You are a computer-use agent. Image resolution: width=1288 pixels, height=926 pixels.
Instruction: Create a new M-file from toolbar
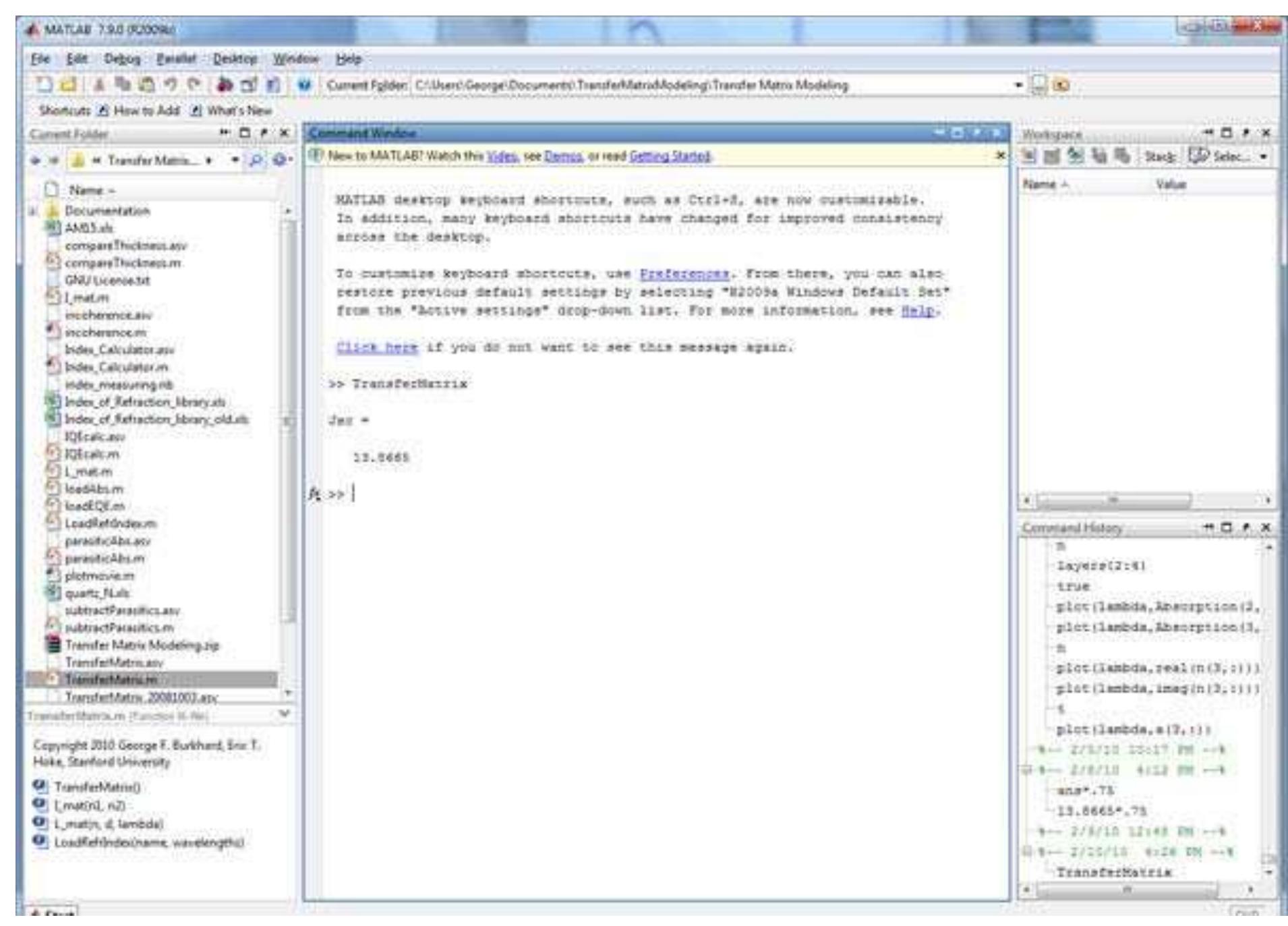(x=45, y=85)
